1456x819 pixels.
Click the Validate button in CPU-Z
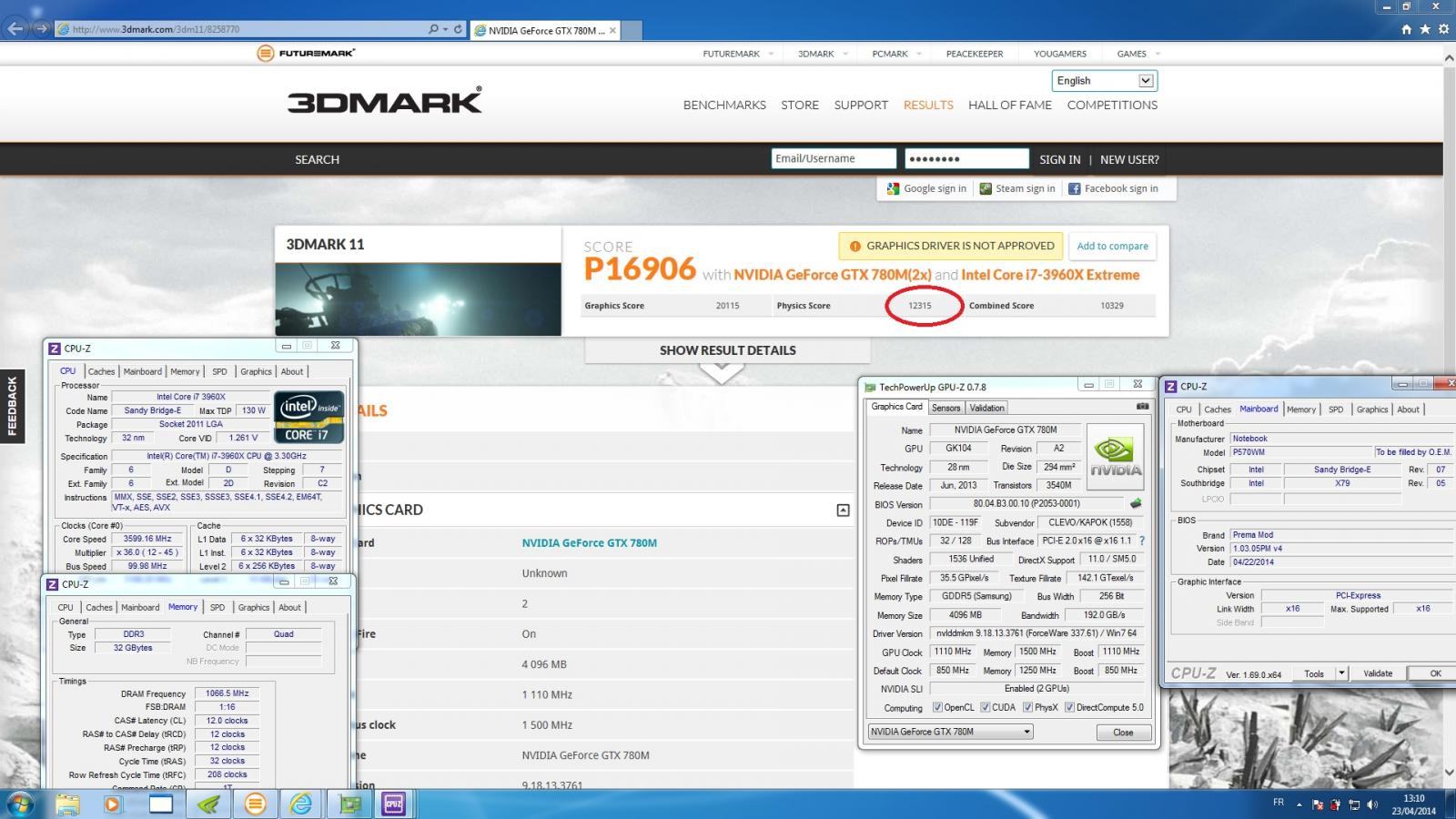coord(1378,673)
